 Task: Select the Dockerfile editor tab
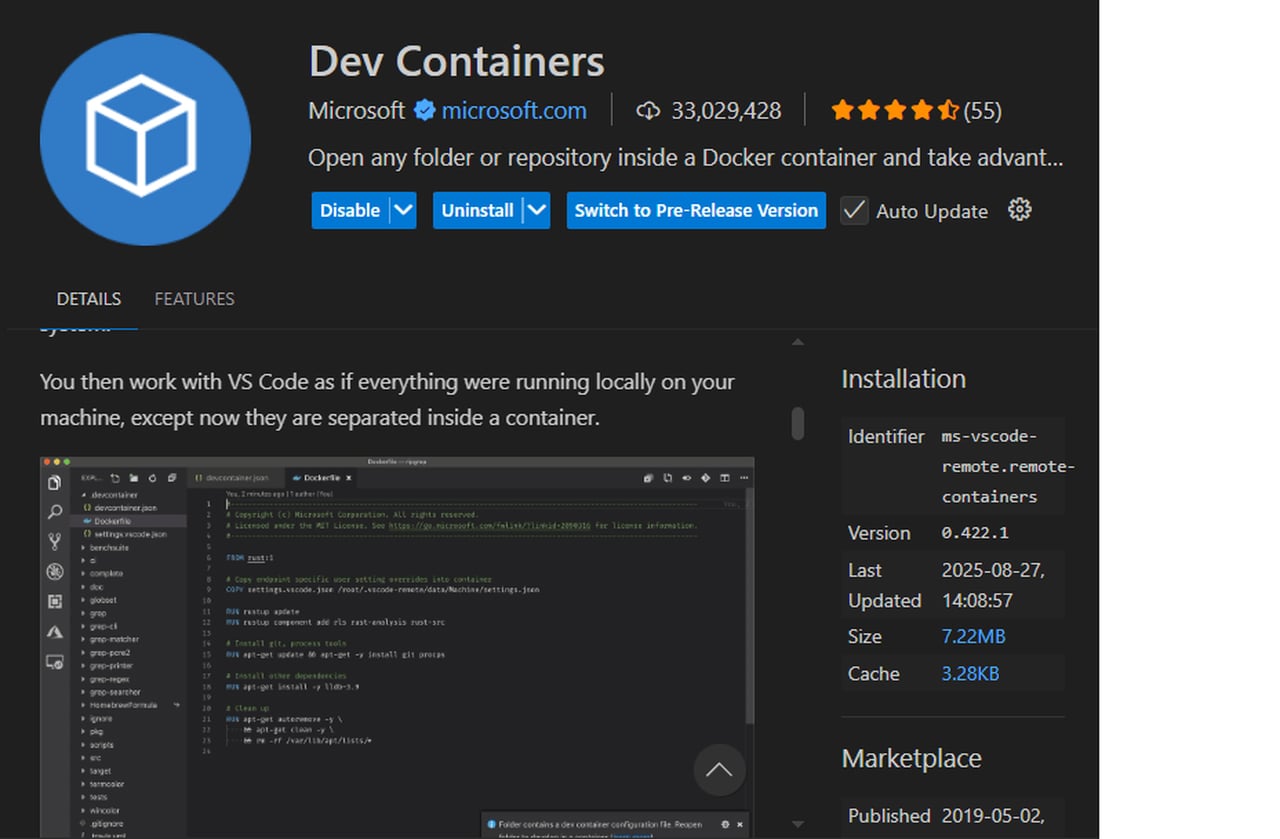[x=320, y=477]
